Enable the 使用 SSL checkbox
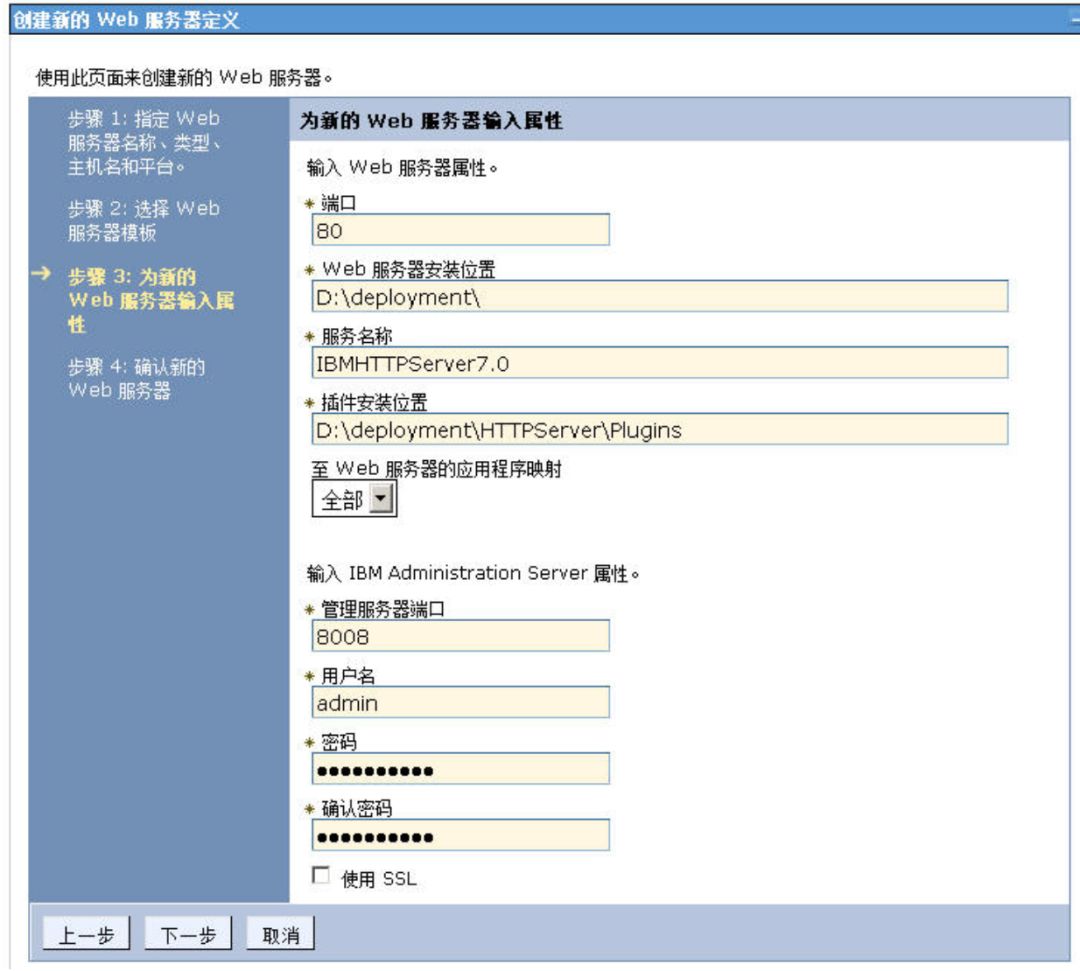The width and height of the screenshot is (1080, 971). tap(320, 875)
